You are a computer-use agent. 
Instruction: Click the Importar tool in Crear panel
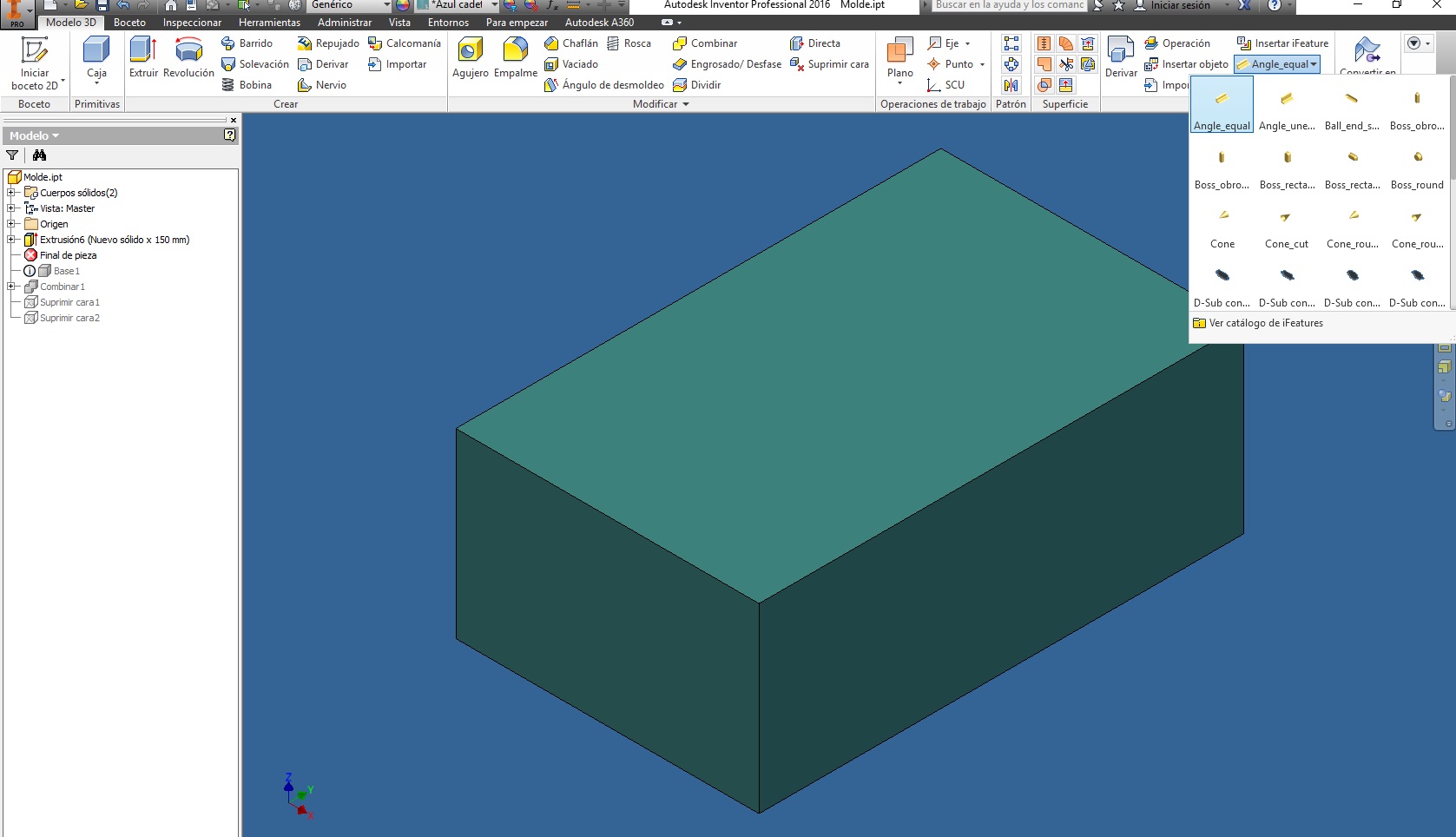(x=398, y=64)
